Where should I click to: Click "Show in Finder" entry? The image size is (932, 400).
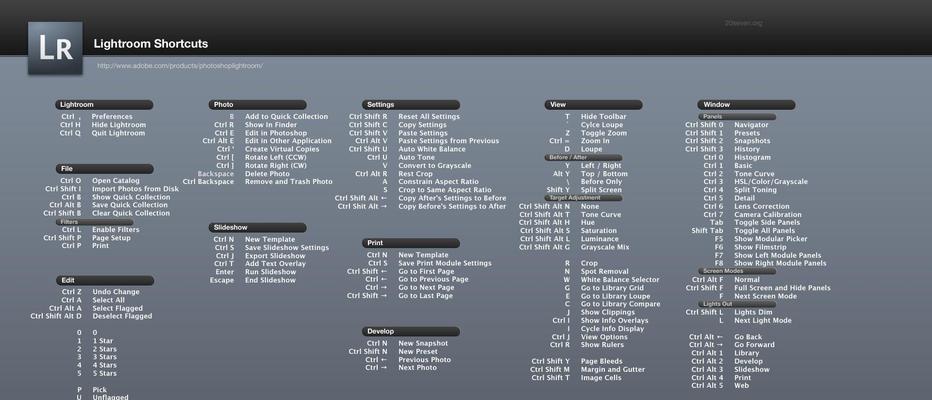coord(271,125)
